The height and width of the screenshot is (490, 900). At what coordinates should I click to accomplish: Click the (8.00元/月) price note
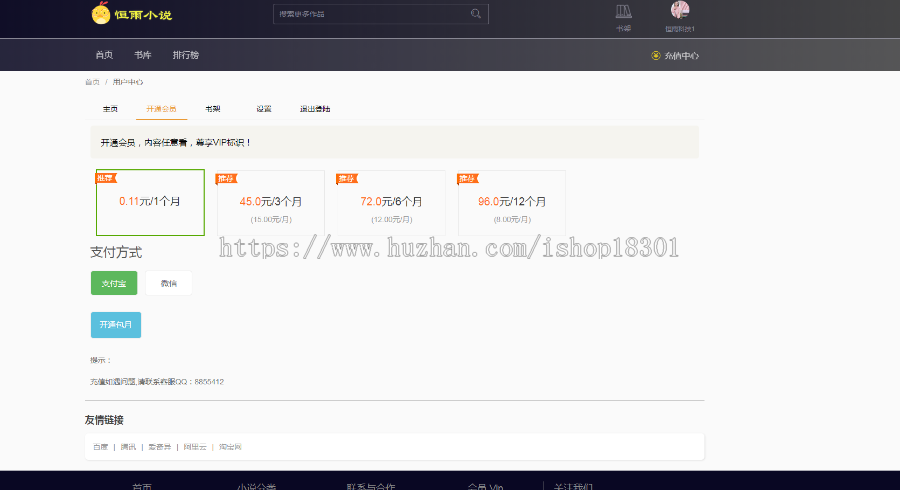tap(512, 219)
